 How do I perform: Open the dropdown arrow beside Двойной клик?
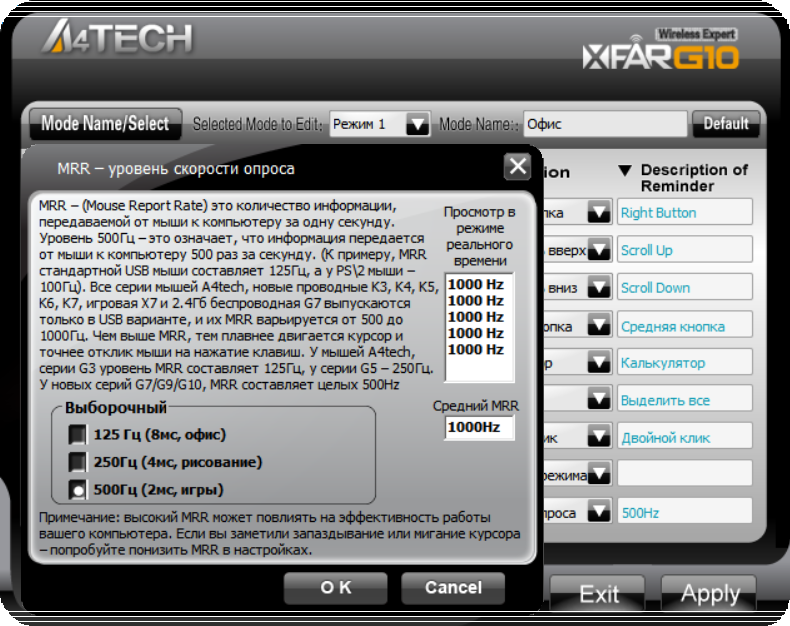[599, 437]
